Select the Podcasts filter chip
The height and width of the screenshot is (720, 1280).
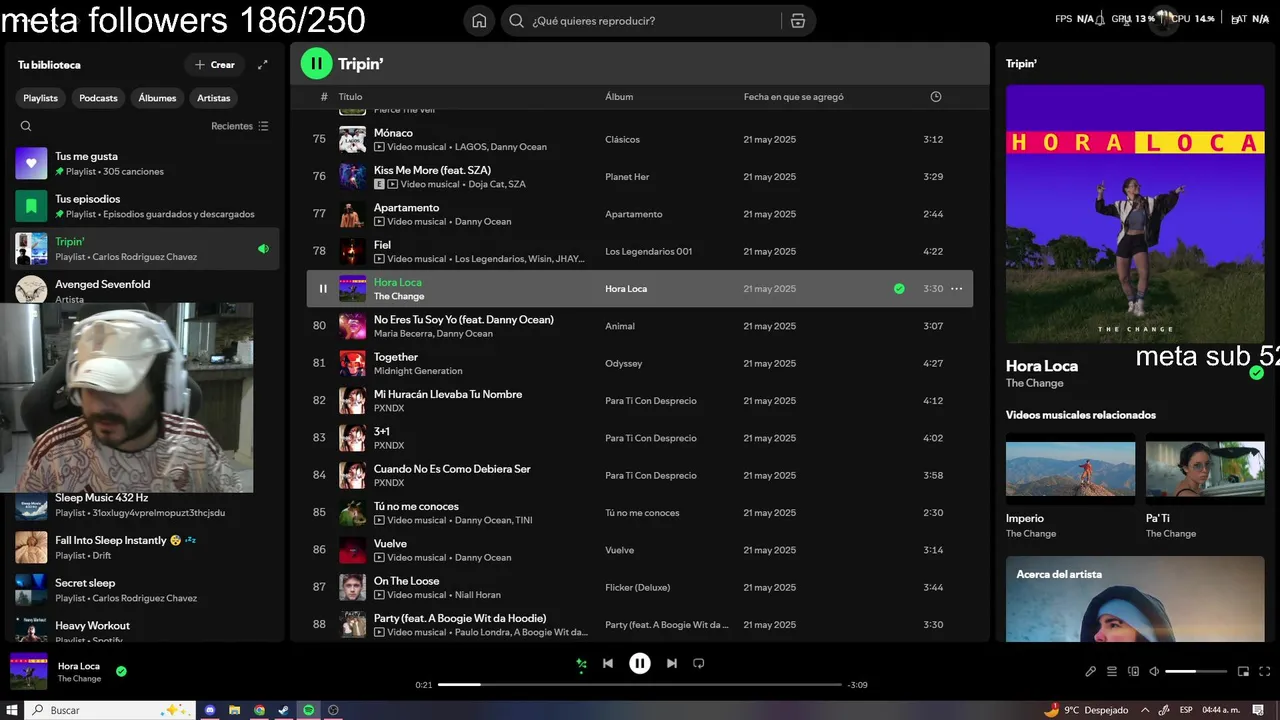98,98
